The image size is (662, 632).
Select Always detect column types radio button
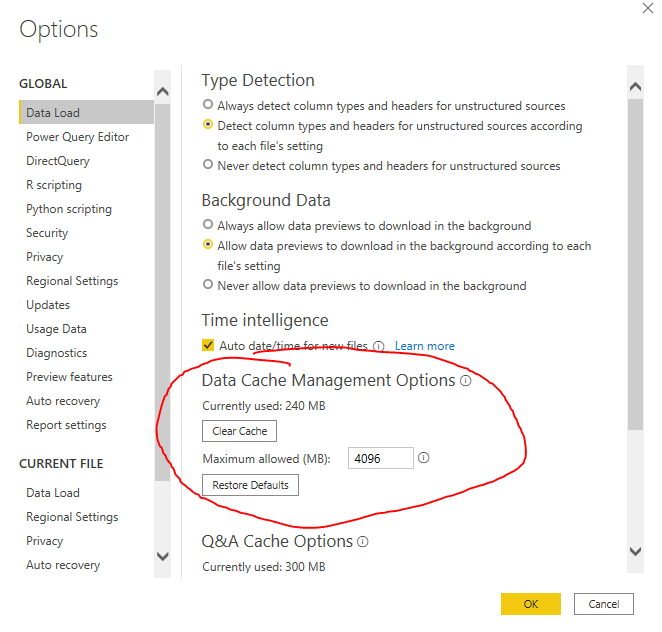[208, 104]
